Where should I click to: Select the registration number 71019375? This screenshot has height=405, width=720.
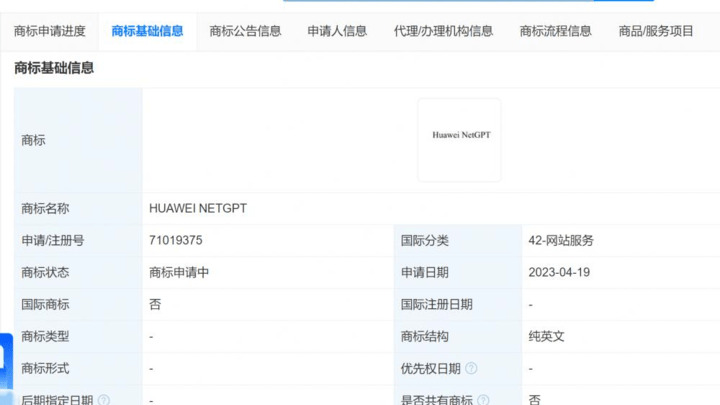pos(175,240)
